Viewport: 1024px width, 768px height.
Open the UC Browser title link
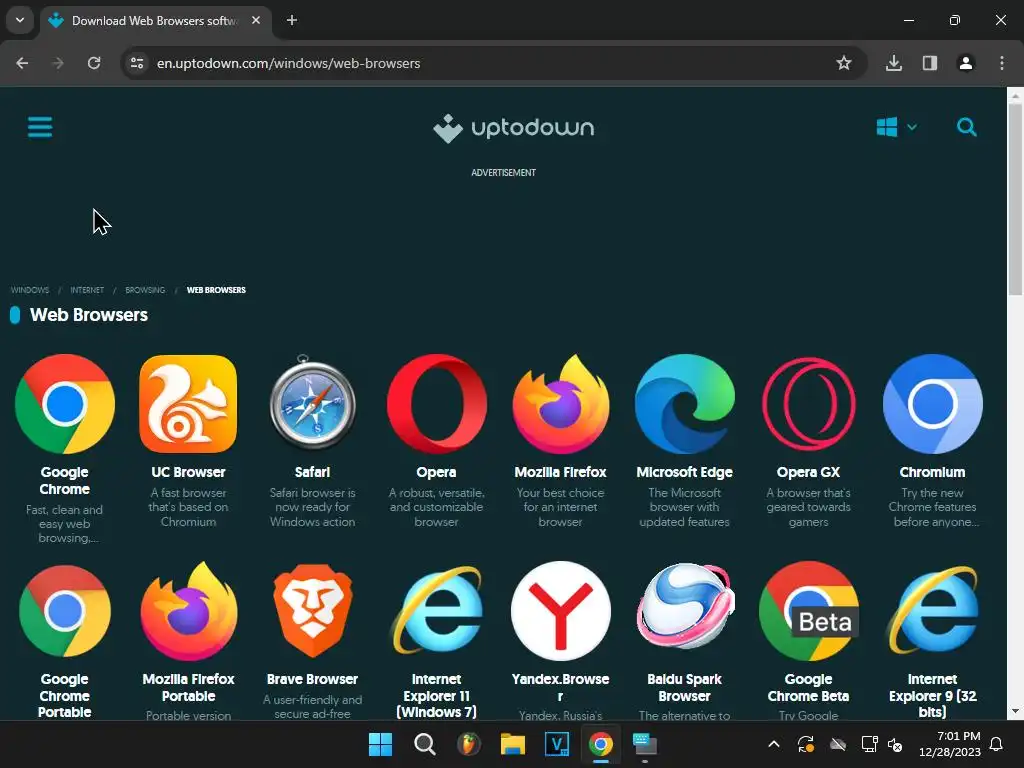188,472
